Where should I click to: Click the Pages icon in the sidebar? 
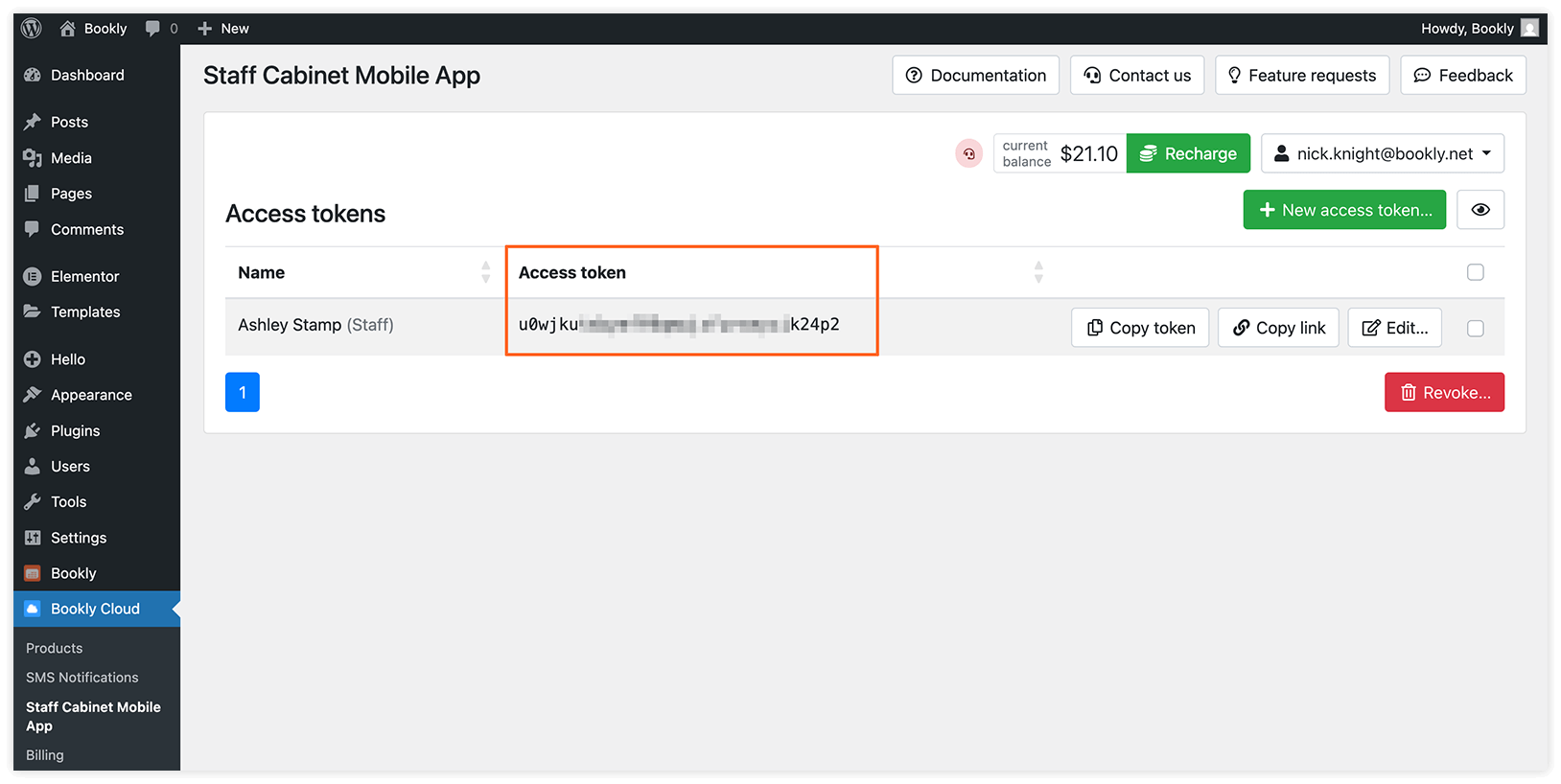click(33, 194)
